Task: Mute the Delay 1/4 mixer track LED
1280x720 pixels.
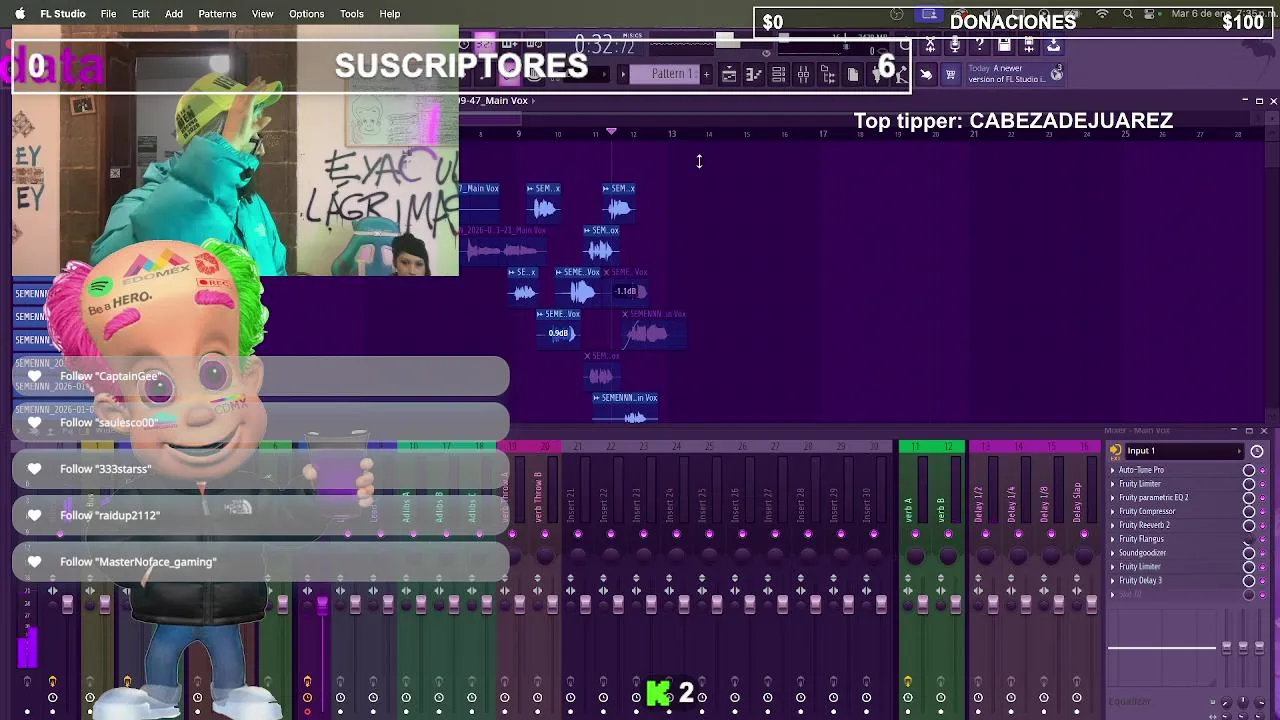Action: [x=1018, y=535]
